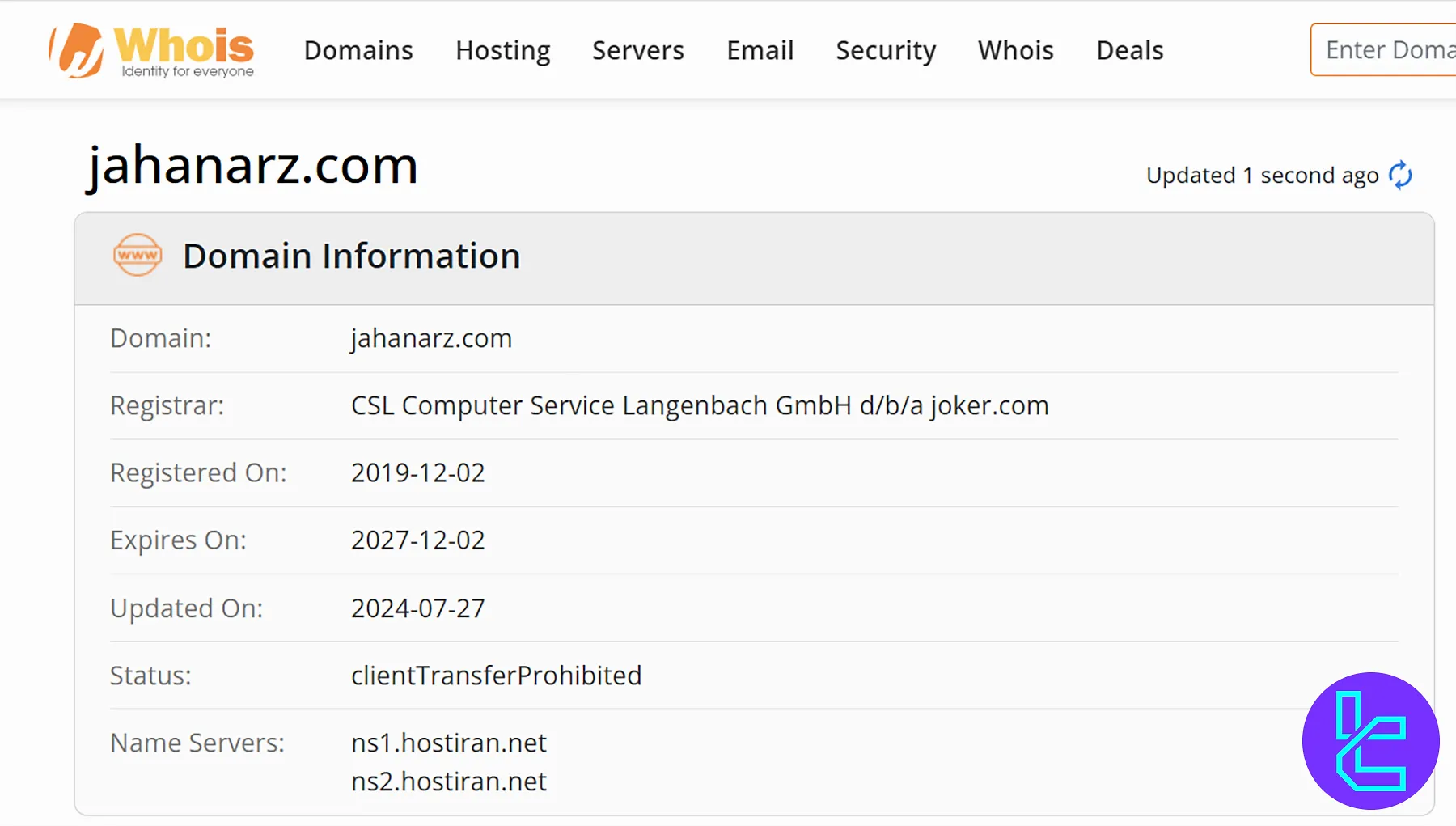Click the clientTransferProhibited status value

pos(496,676)
